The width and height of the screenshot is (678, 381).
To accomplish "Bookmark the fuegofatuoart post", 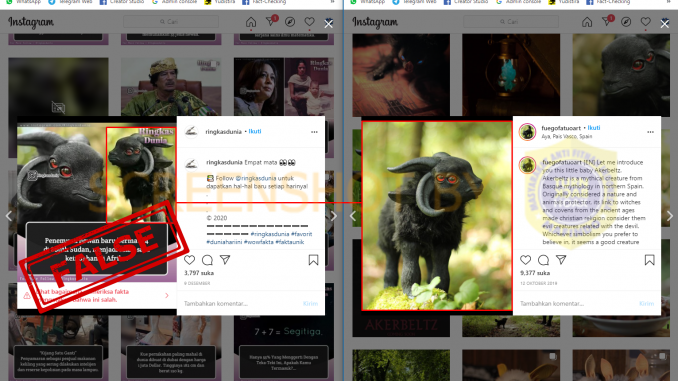I will click(x=649, y=260).
